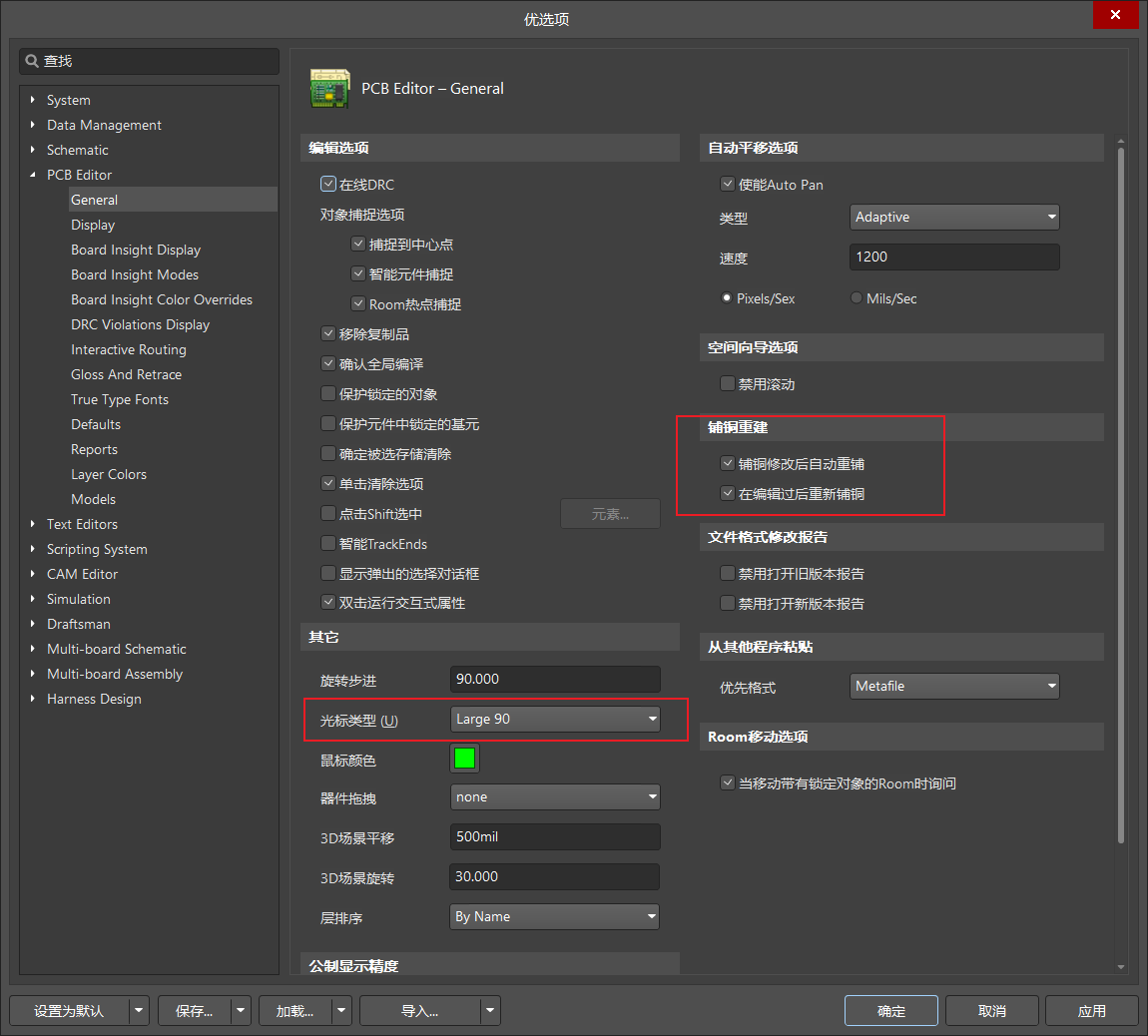Click the 旋转步进 90.000 field
This screenshot has height=1036, width=1148.
pos(555,679)
